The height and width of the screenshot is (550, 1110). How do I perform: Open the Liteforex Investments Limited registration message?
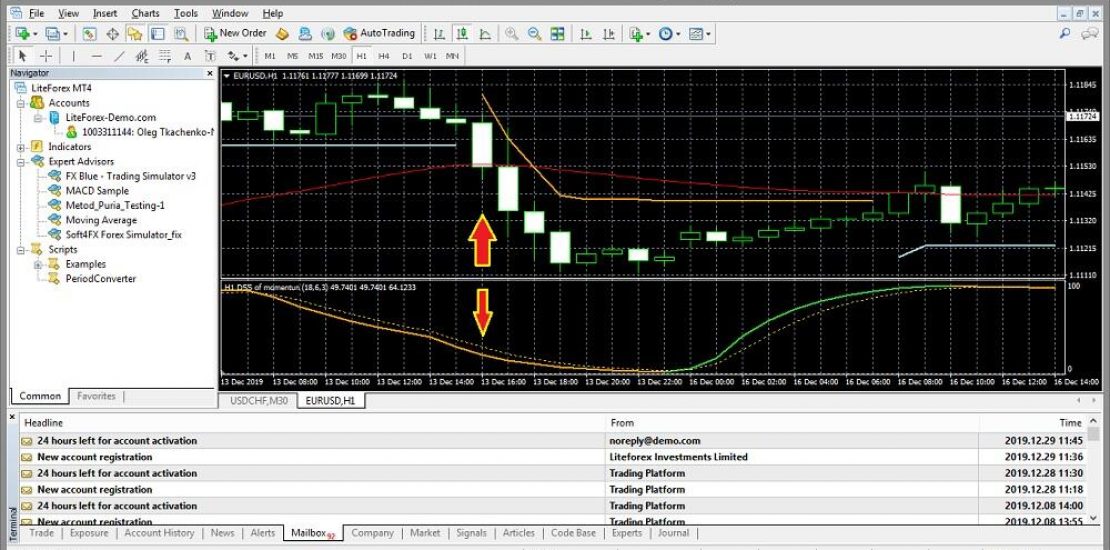coord(95,457)
